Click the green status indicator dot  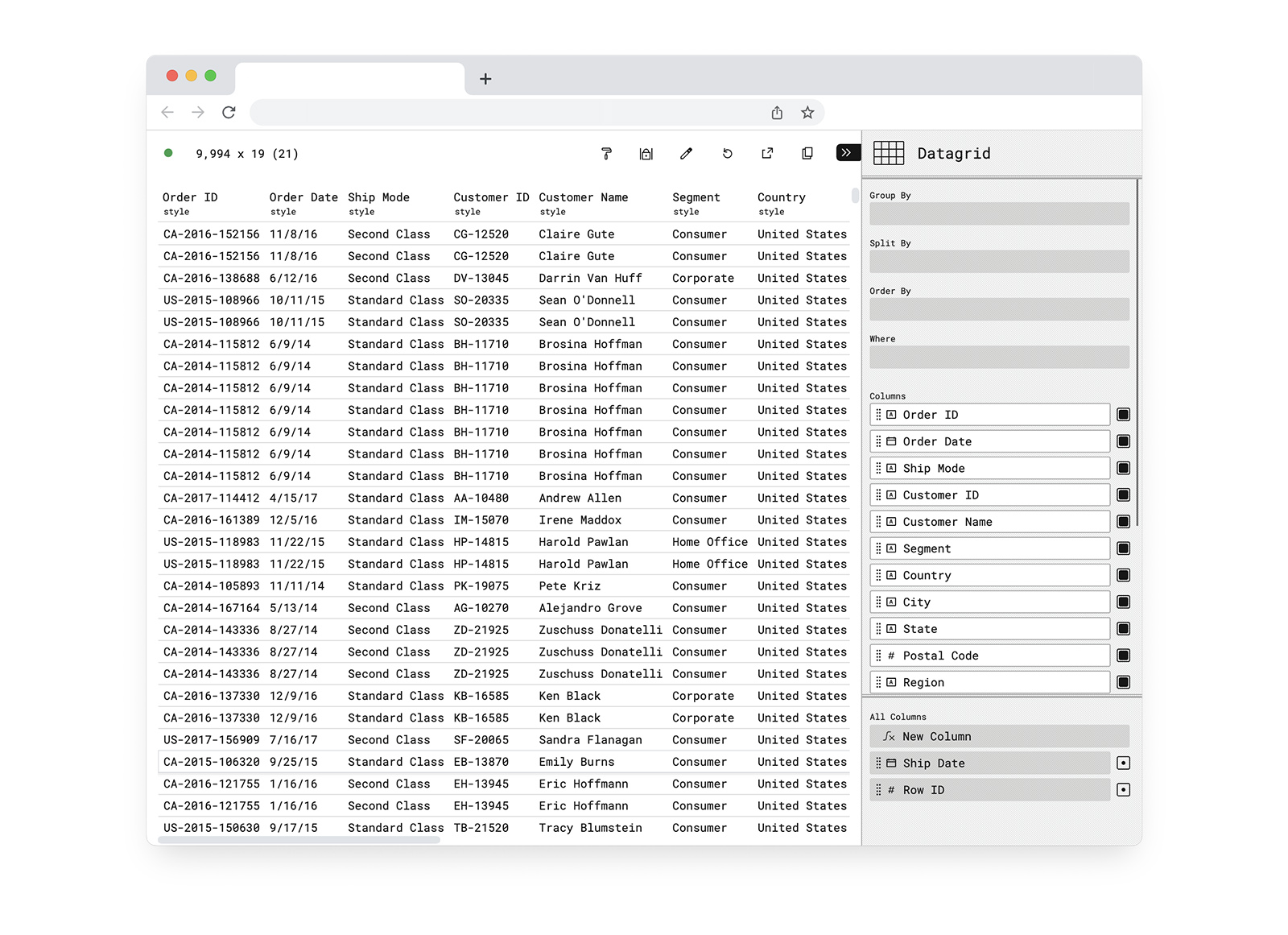(x=168, y=153)
